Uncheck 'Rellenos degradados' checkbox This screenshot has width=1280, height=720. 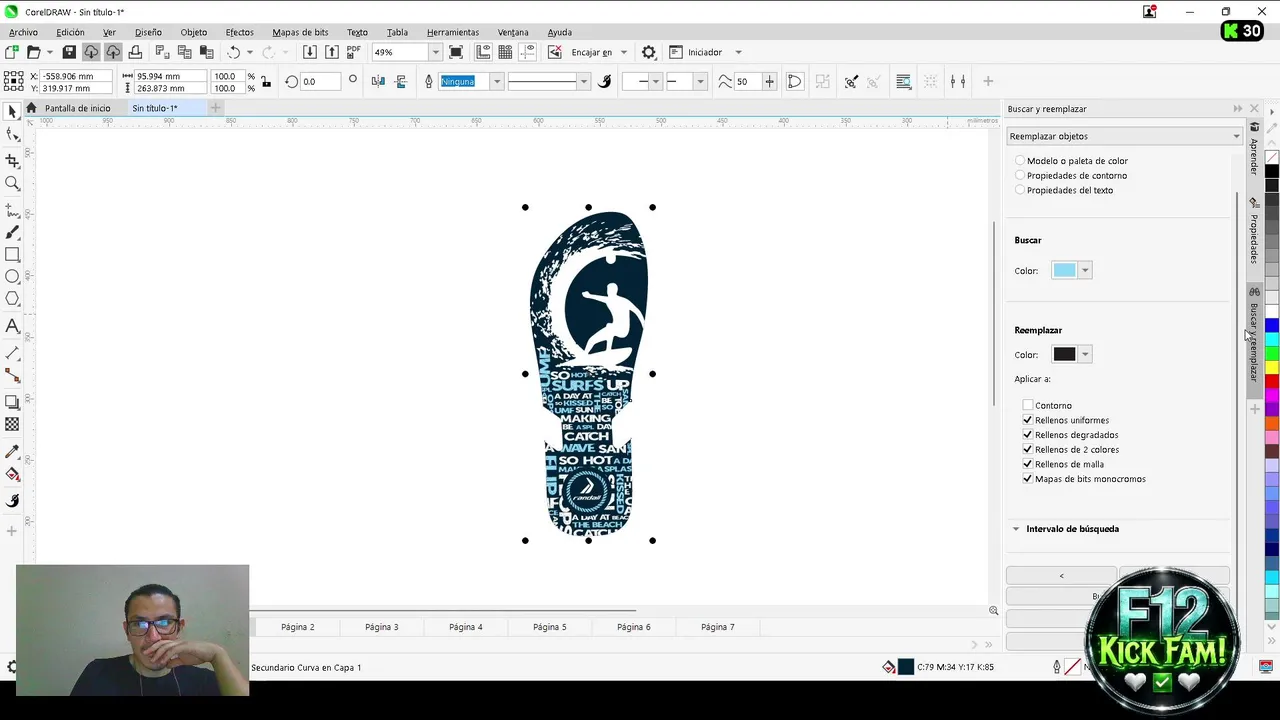(1027, 435)
